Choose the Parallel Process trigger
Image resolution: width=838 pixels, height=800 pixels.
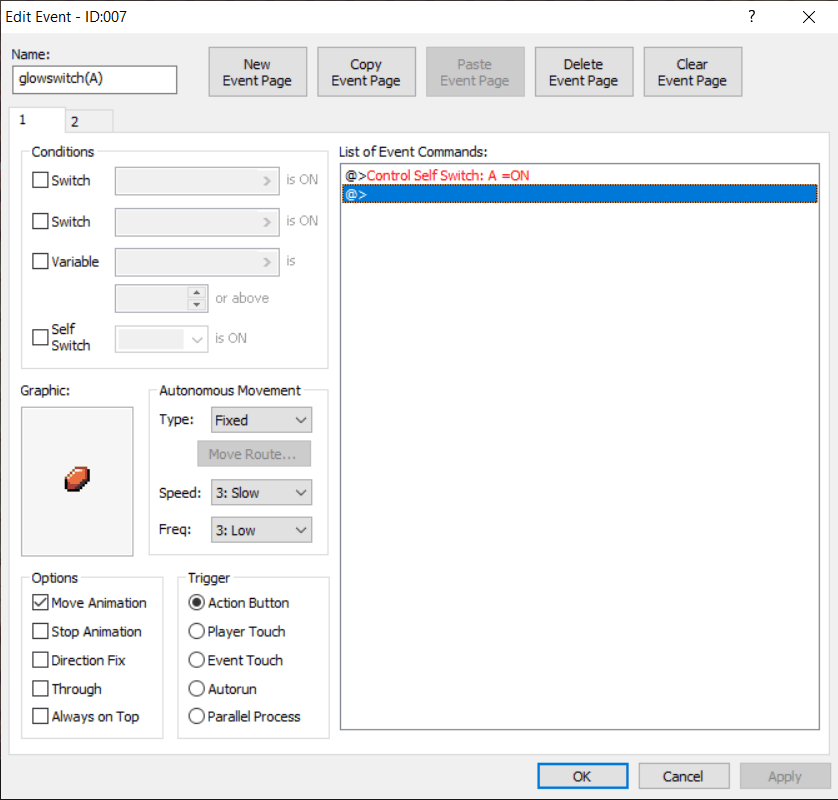(197, 716)
